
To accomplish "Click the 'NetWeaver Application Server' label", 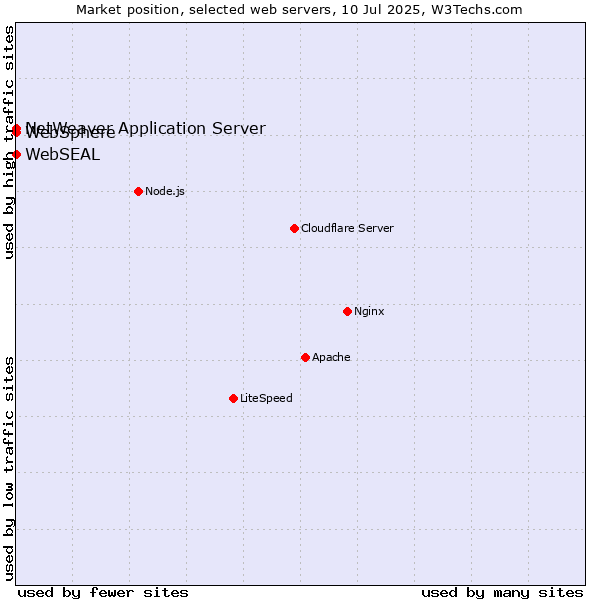I will 145,128.
